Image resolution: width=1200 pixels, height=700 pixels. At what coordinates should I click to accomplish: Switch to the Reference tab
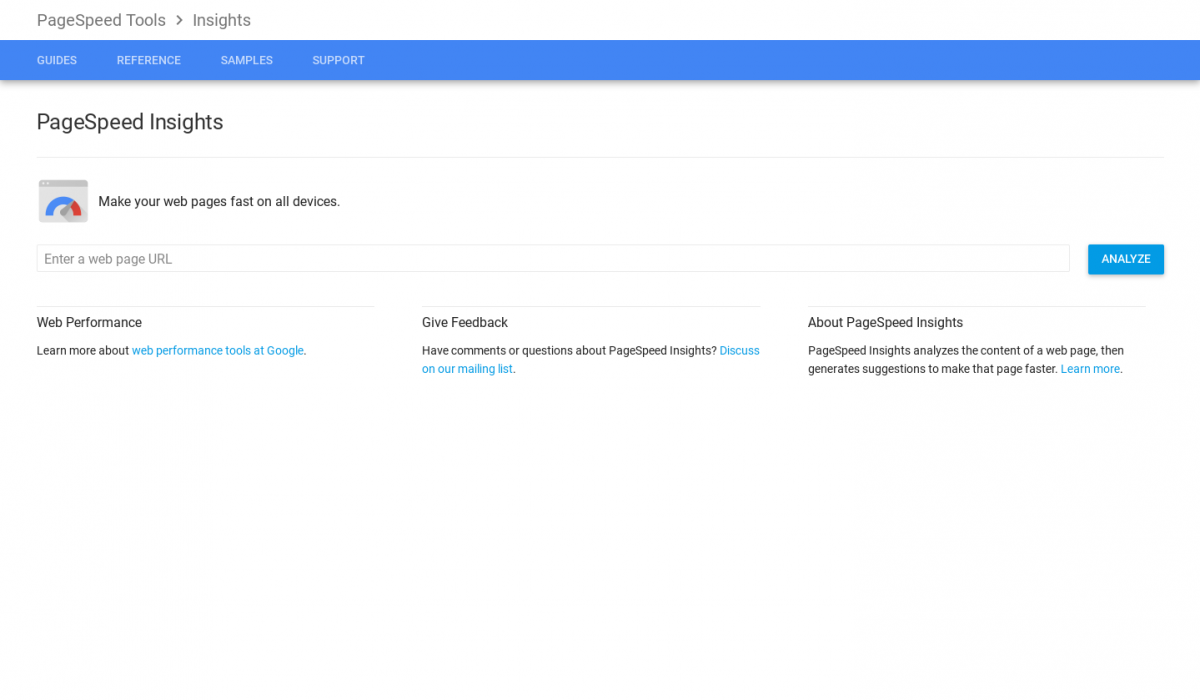(x=149, y=60)
